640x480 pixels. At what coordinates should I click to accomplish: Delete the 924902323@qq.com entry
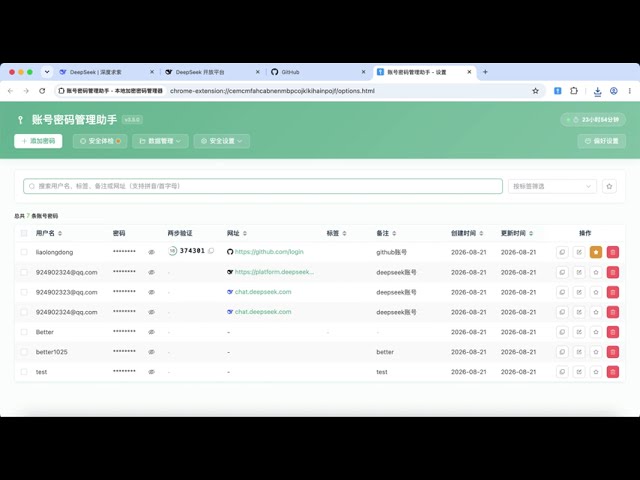[613, 292]
